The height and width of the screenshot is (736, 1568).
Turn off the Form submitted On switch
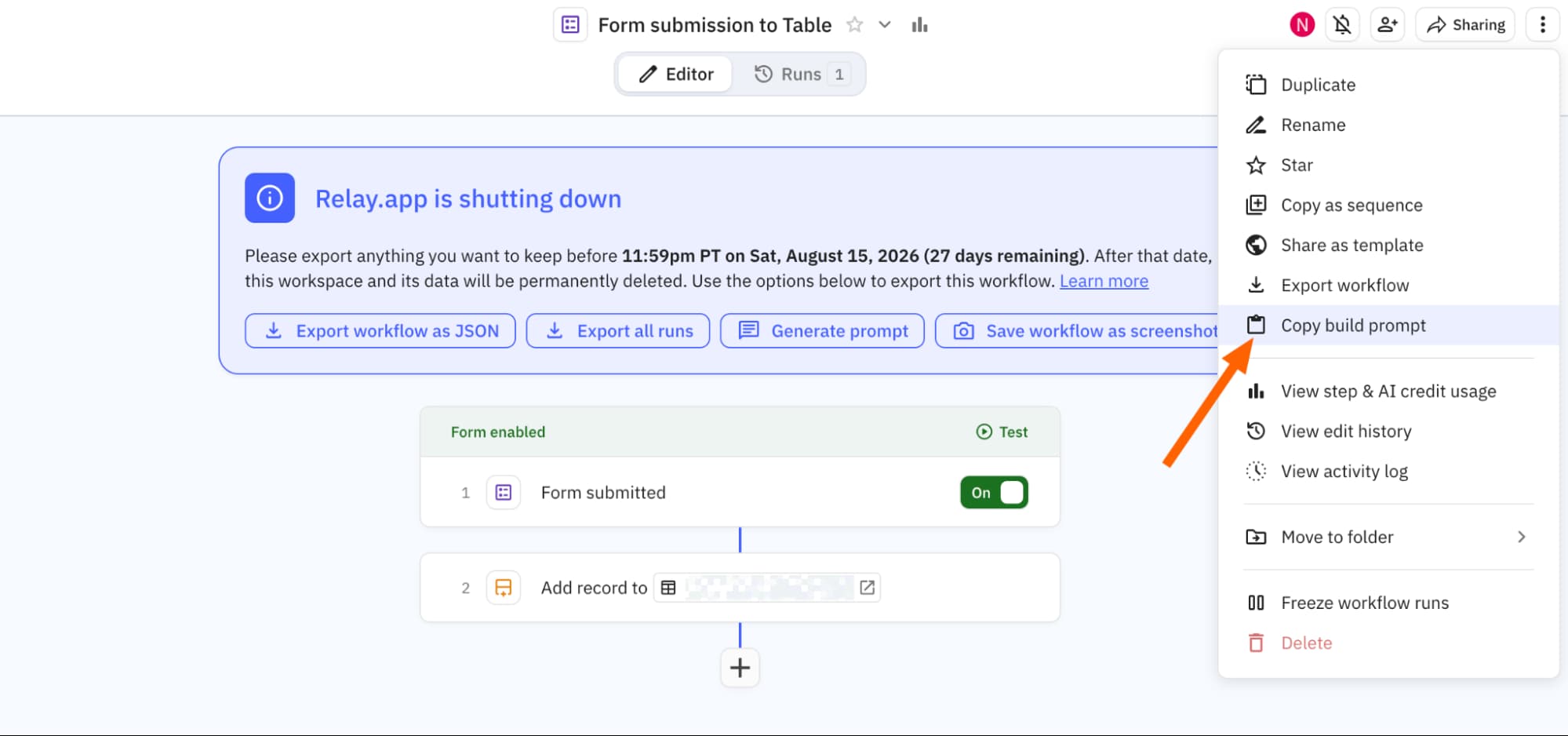coord(994,493)
